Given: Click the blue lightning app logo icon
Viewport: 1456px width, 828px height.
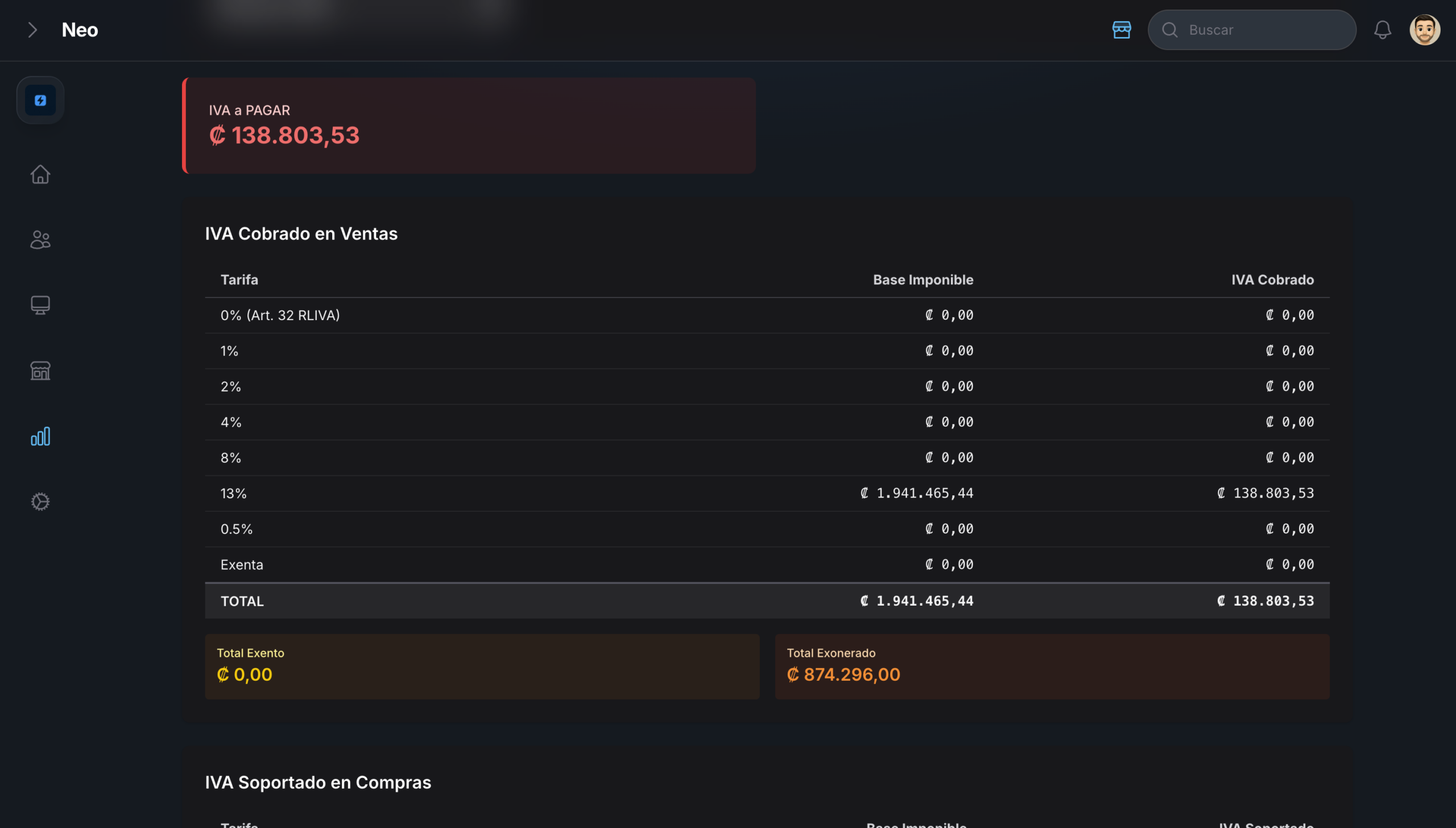Looking at the screenshot, I should click(x=40, y=101).
